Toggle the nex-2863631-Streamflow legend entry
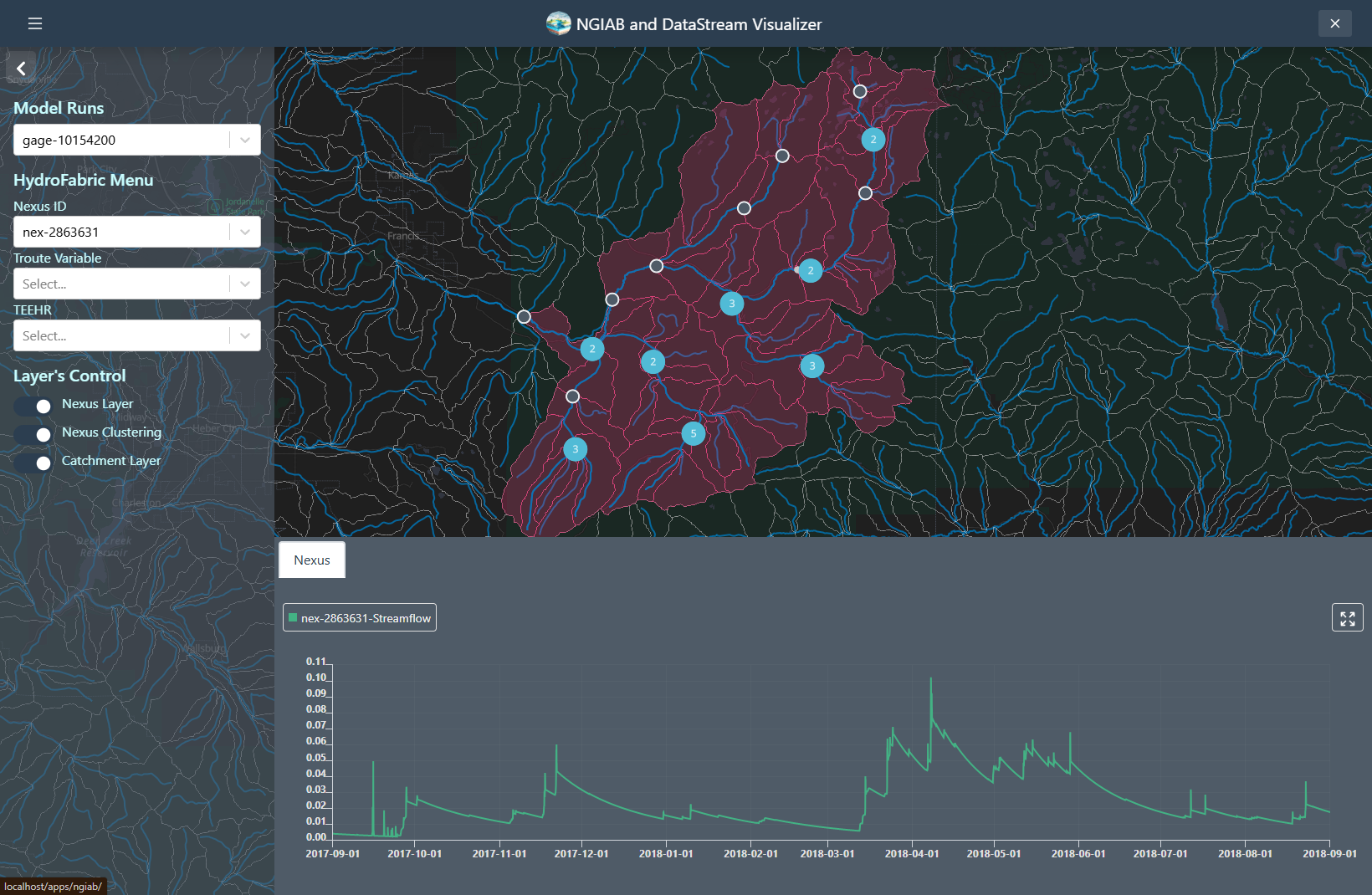 click(x=359, y=617)
